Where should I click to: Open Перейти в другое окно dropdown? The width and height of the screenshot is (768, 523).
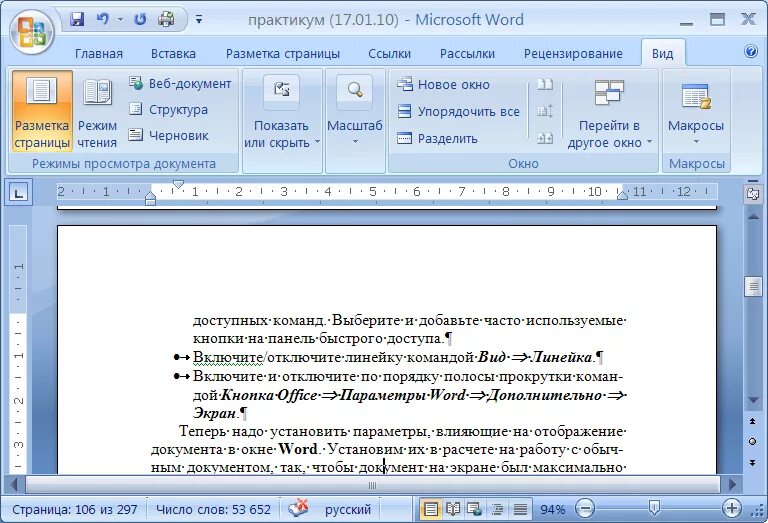click(609, 113)
